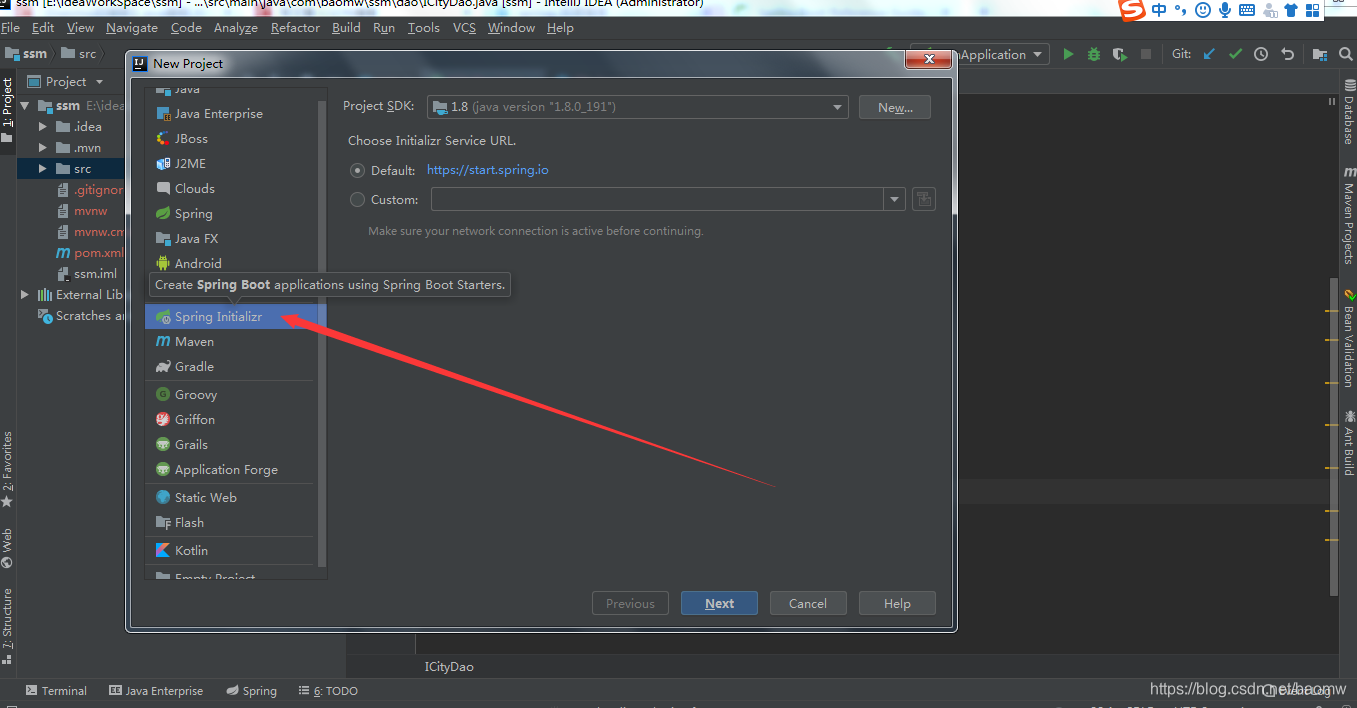This screenshot has height=708, width=1357.
Task: Click the Sogou IME microphone icon
Action: click(x=1225, y=10)
